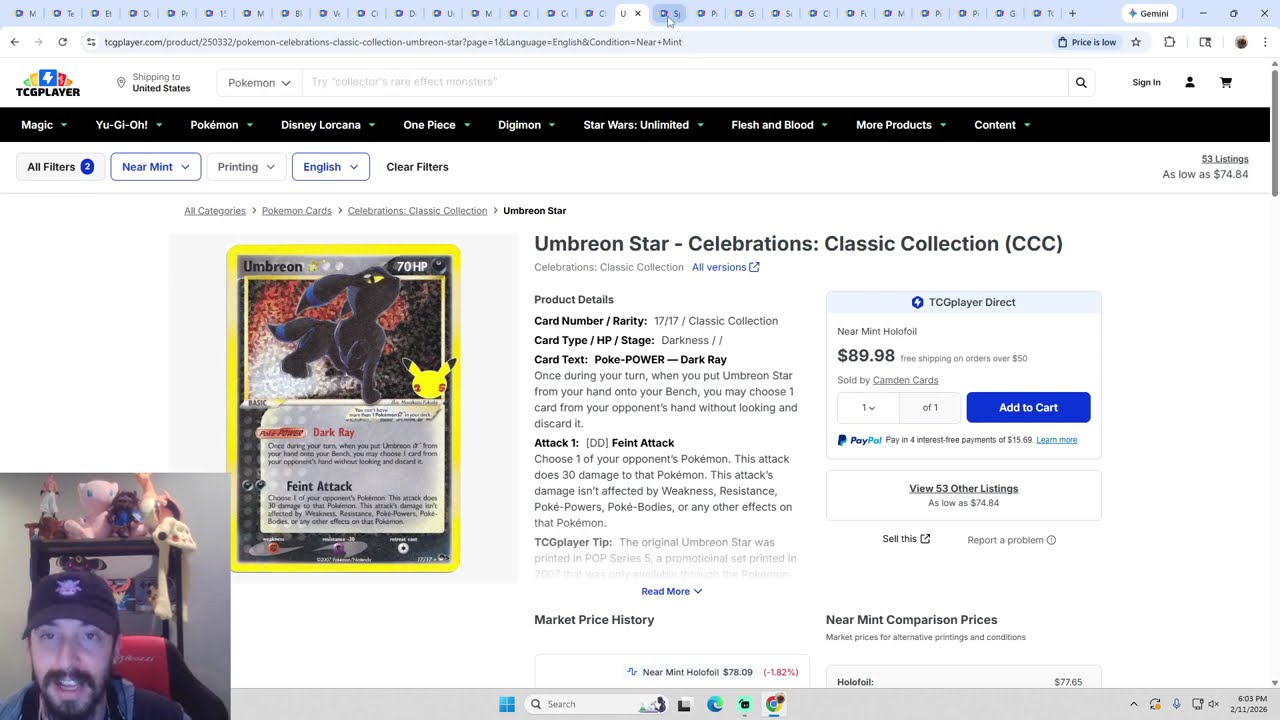1280x720 pixels.
Task: Expand the Magic menu
Action: click(x=44, y=125)
